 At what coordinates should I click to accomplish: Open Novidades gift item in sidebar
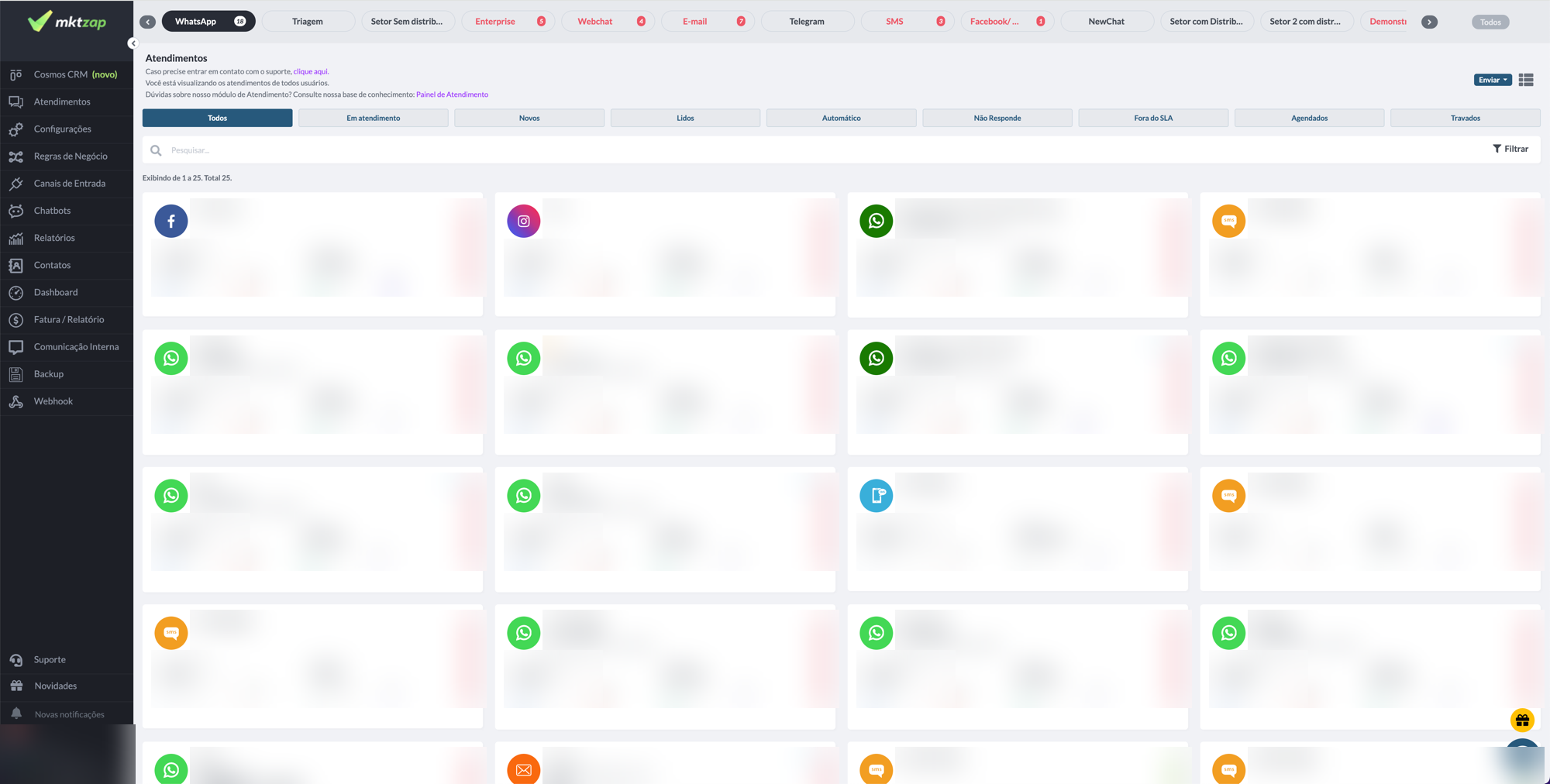coord(67,686)
